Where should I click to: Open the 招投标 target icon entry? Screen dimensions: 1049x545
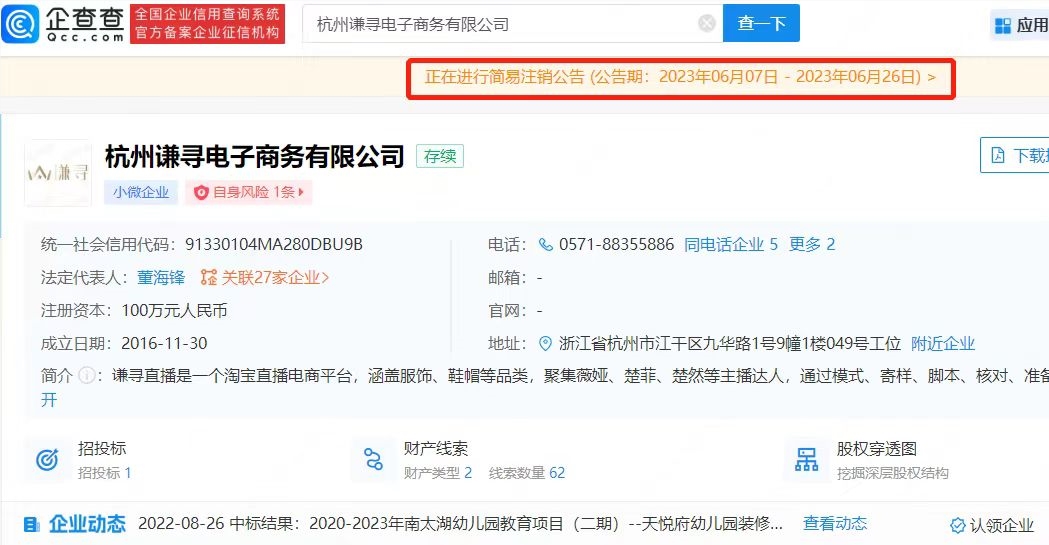coord(47,460)
